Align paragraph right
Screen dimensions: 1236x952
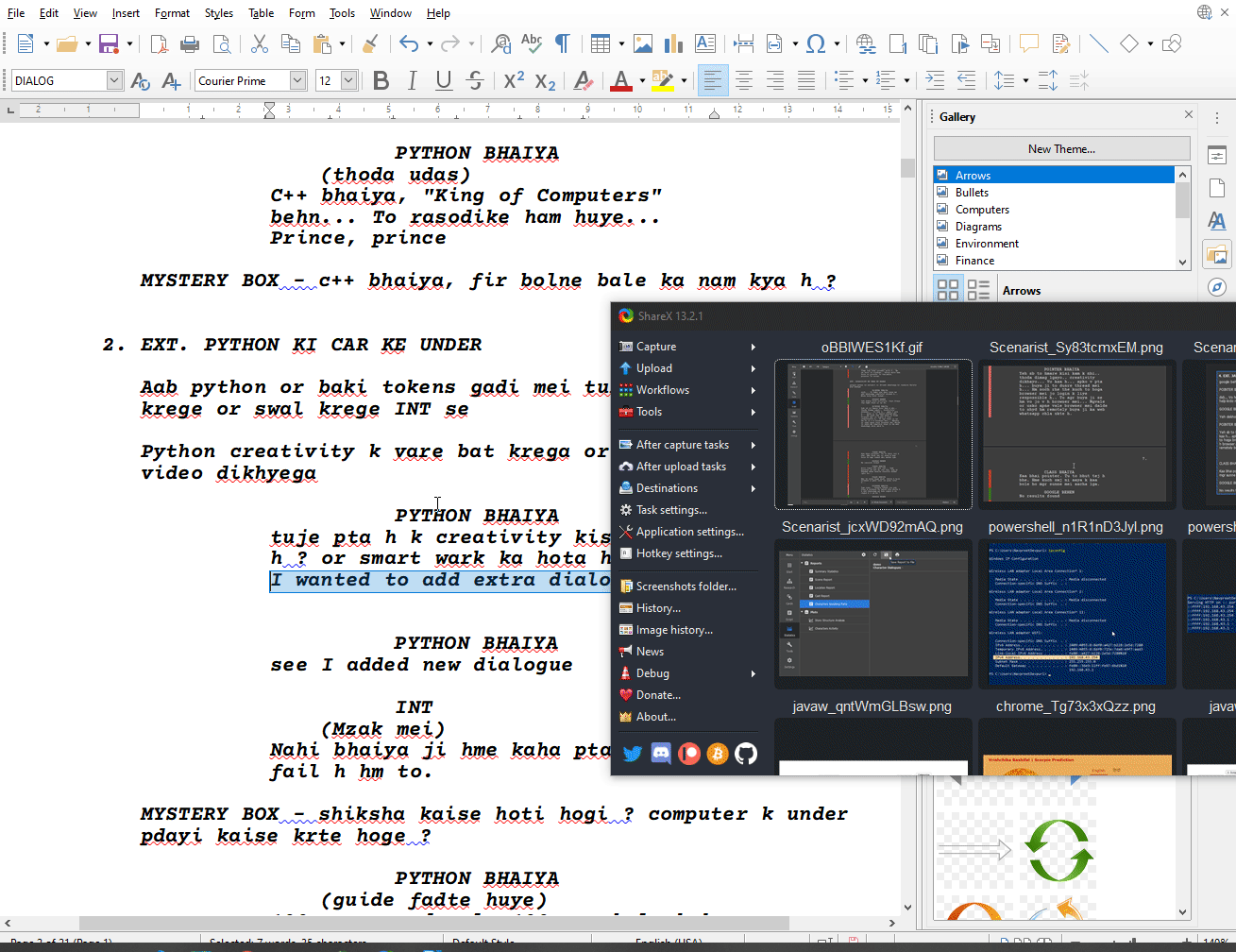click(775, 81)
